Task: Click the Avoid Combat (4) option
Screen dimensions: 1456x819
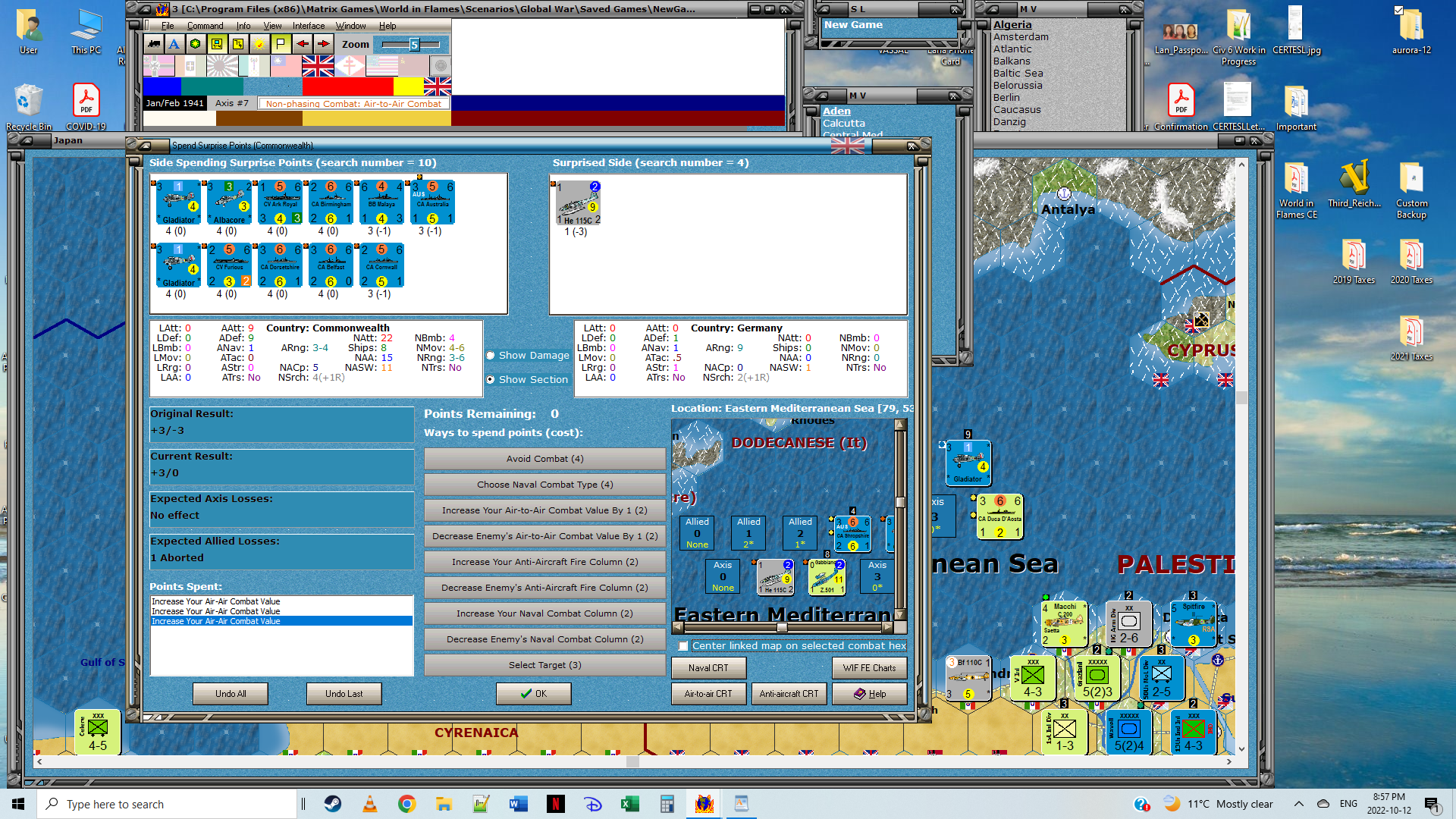Action: [x=544, y=459]
